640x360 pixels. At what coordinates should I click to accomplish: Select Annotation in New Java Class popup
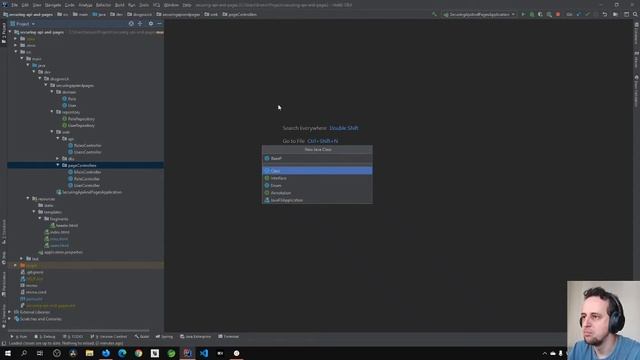point(317,193)
